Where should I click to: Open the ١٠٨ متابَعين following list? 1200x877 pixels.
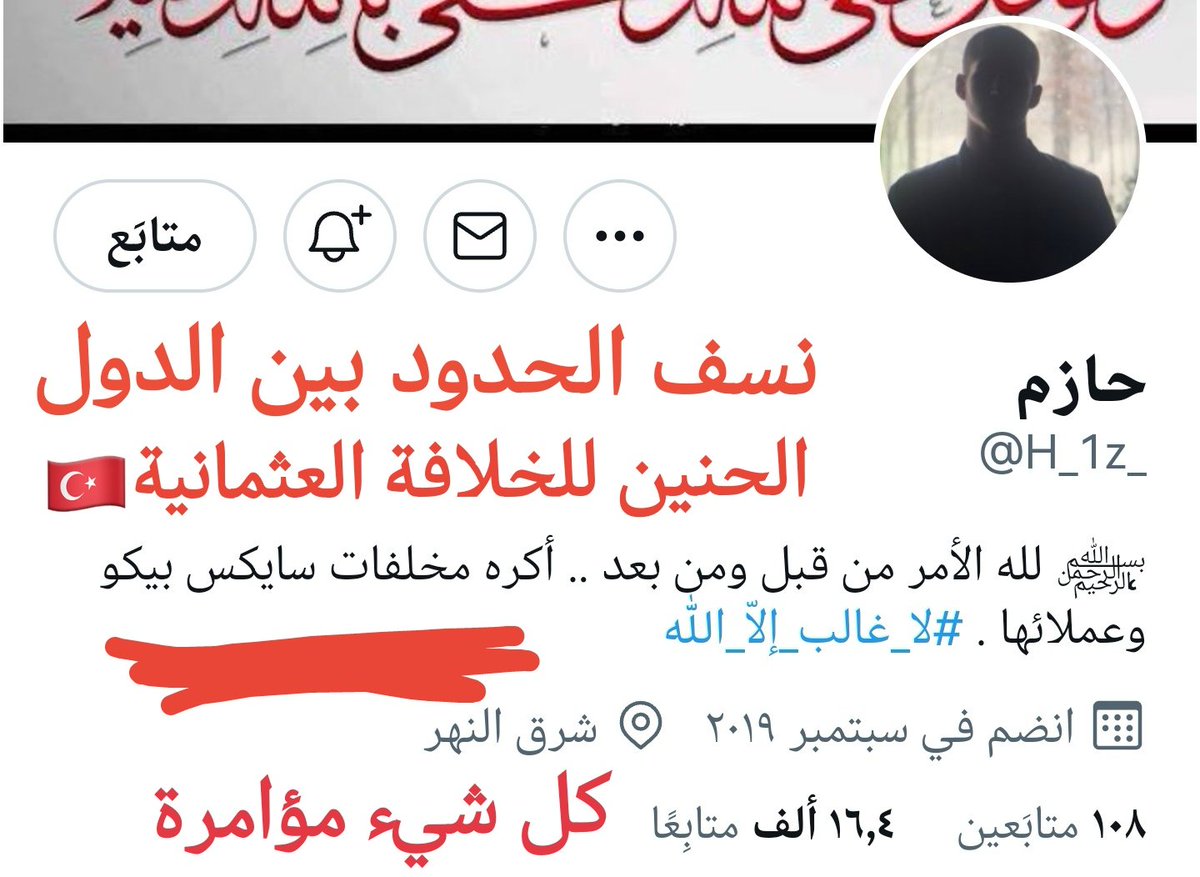[x=1051, y=827]
